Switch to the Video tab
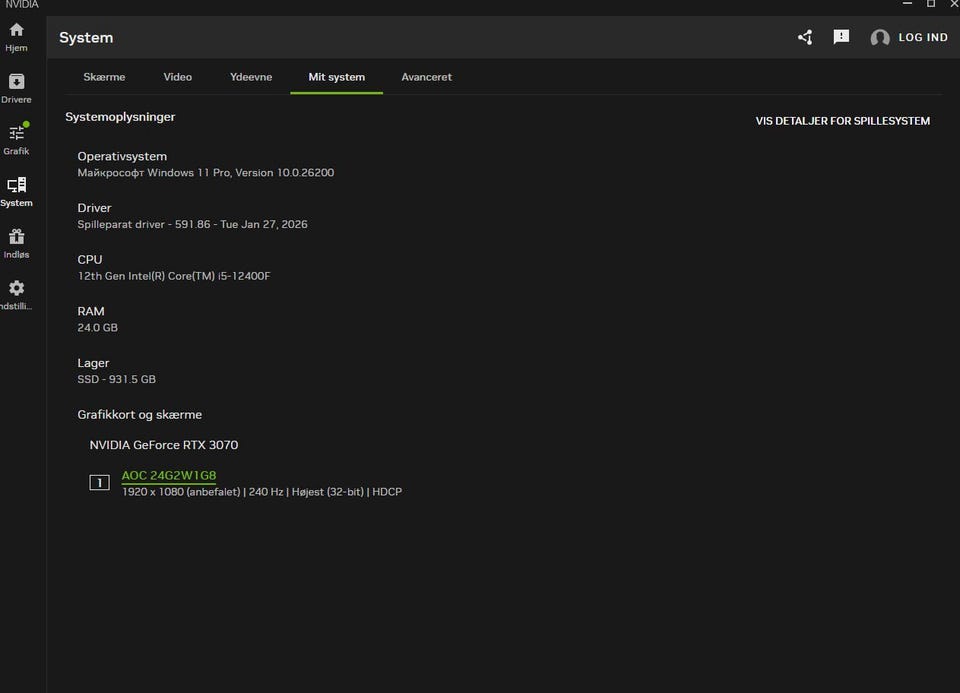Viewport: 960px width, 693px height. pyautogui.click(x=178, y=77)
